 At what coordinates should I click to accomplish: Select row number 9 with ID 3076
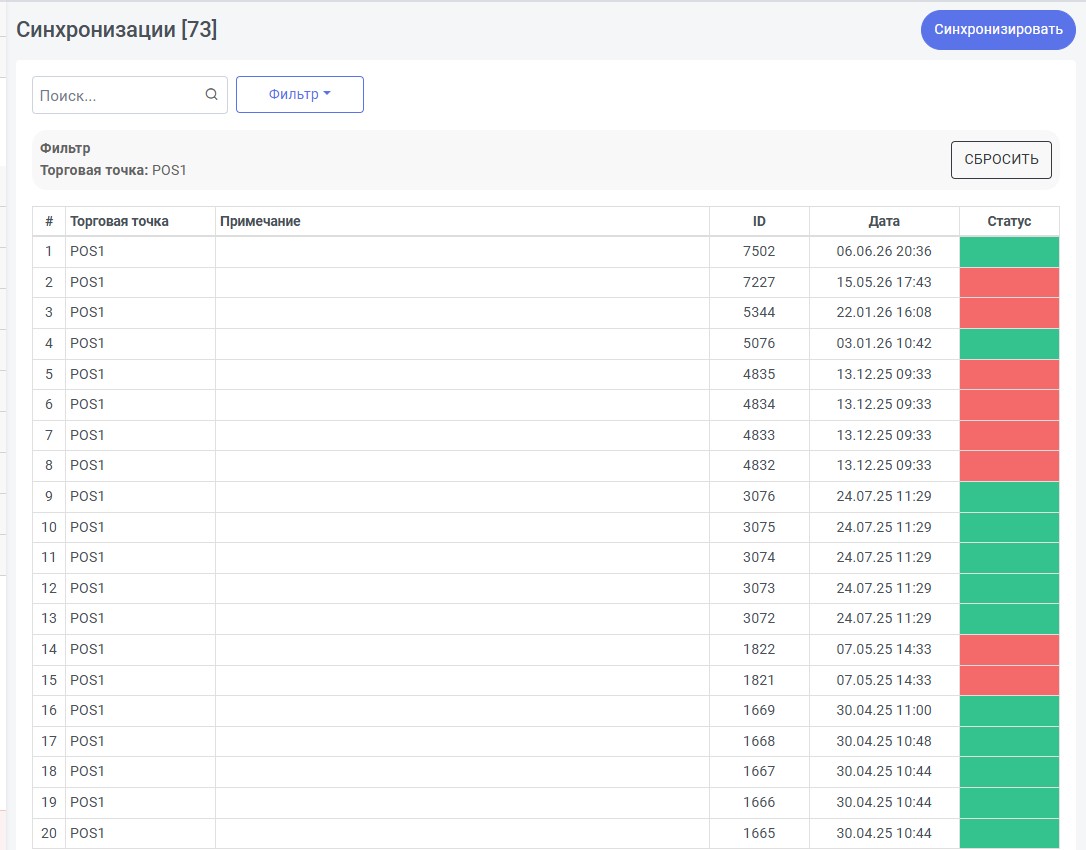(546, 497)
